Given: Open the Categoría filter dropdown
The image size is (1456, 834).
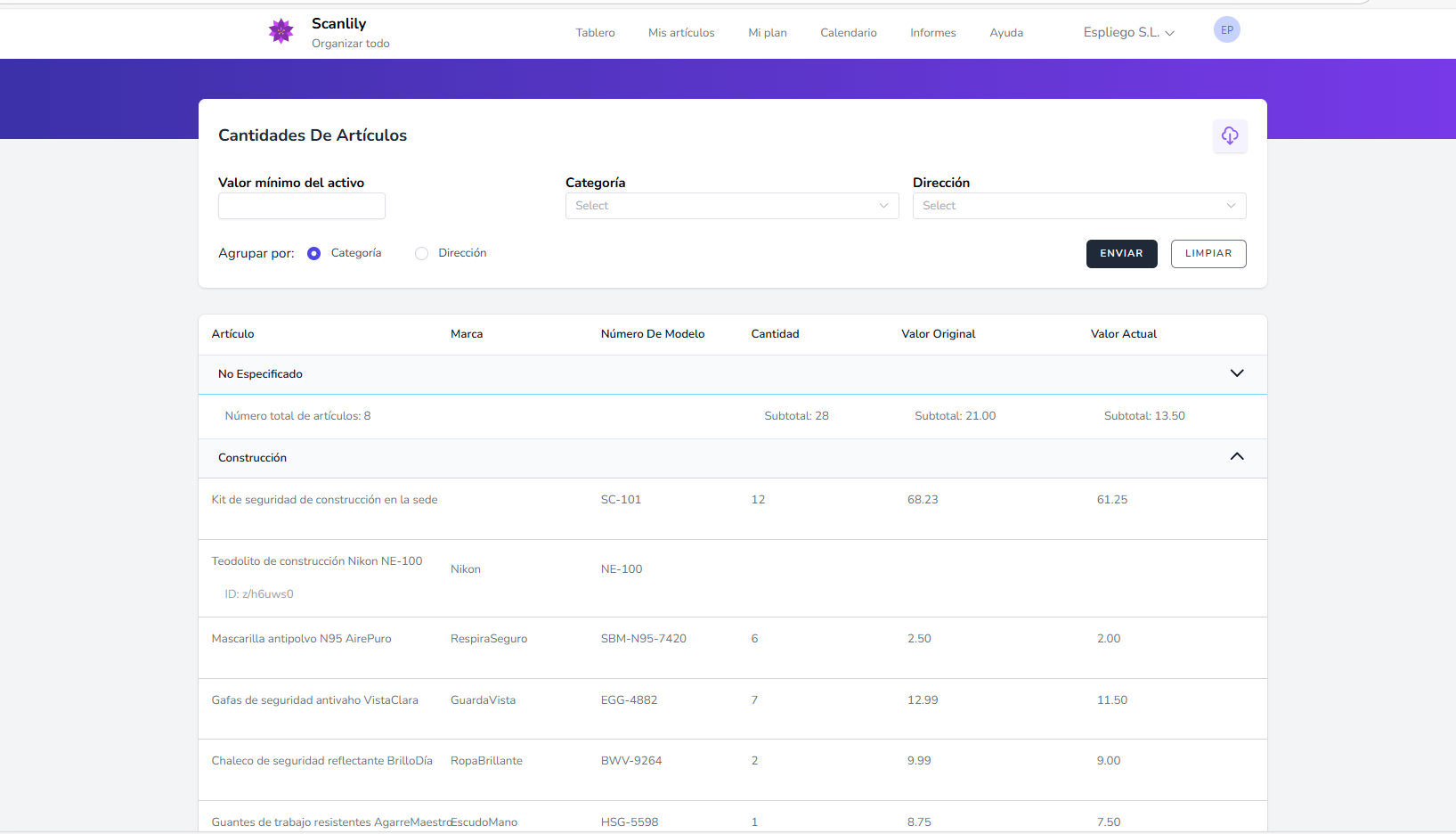Looking at the screenshot, I should click(731, 206).
